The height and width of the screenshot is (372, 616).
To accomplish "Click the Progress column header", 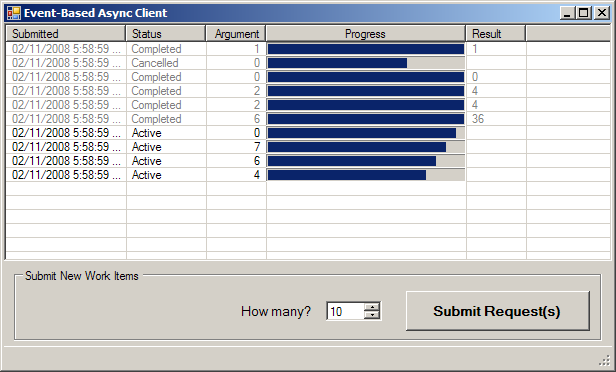I will pos(366,34).
